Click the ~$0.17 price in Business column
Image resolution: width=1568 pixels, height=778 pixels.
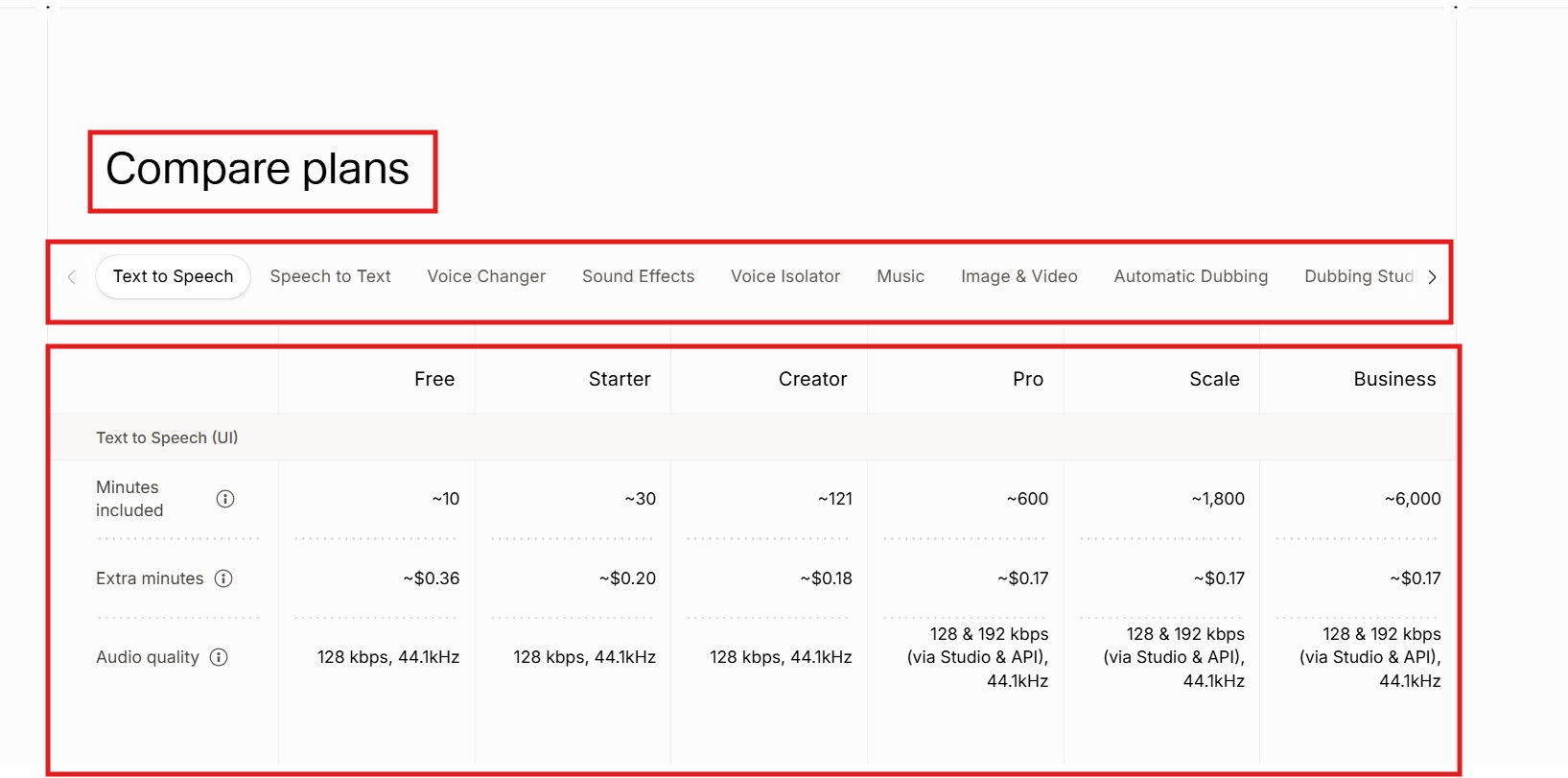coord(1416,578)
